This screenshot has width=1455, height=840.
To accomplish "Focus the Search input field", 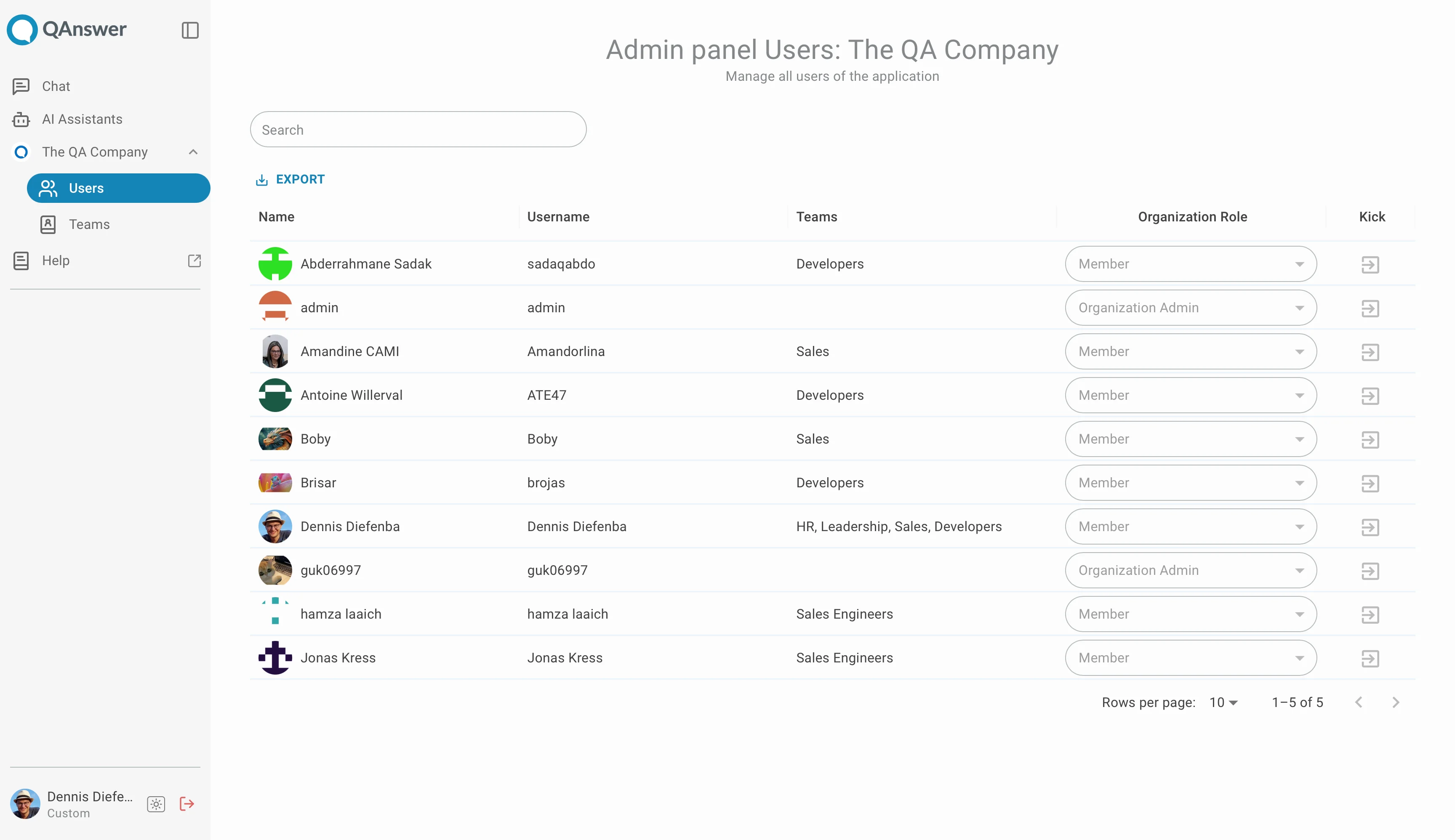I will (418, 129).
